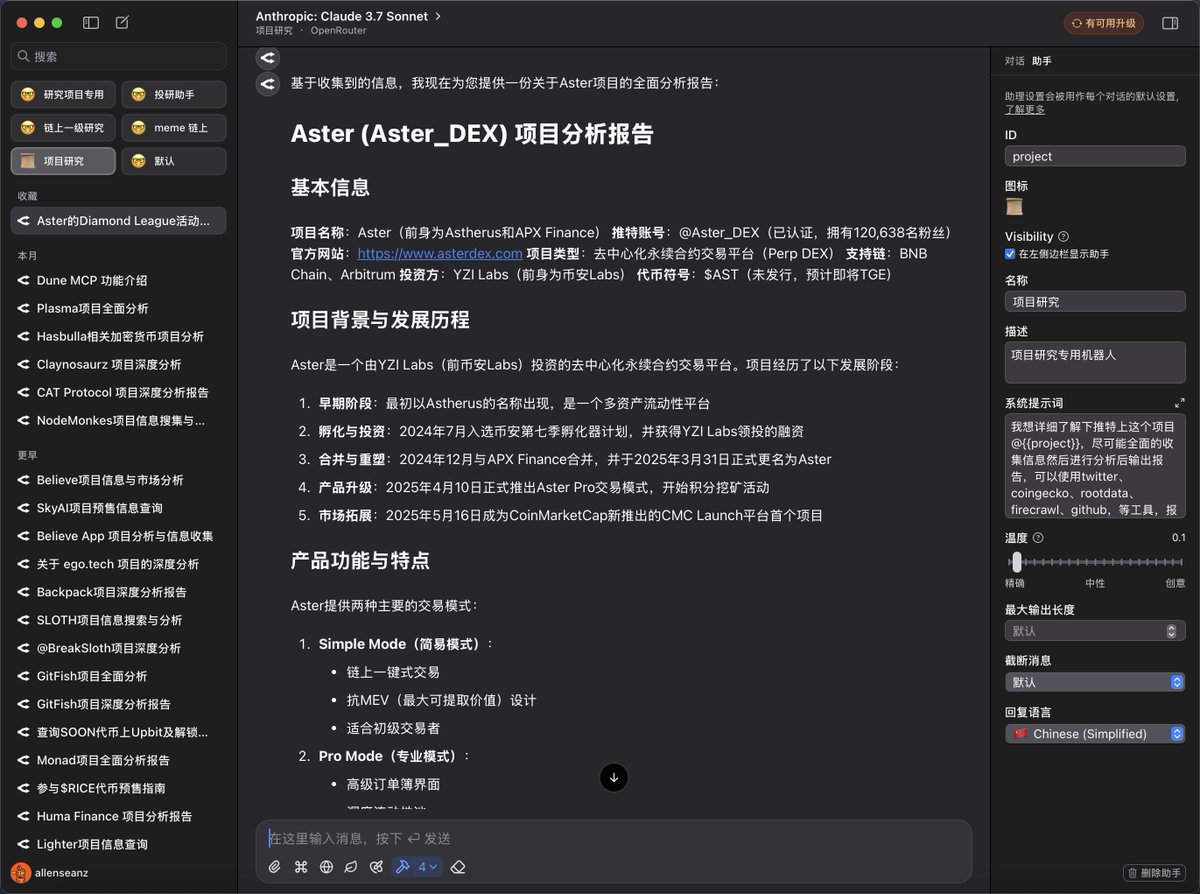Viewport: 1200px width, 894px height.
Task: Open the model selector Claude 3.7 Sonnet
Action: 348,16
